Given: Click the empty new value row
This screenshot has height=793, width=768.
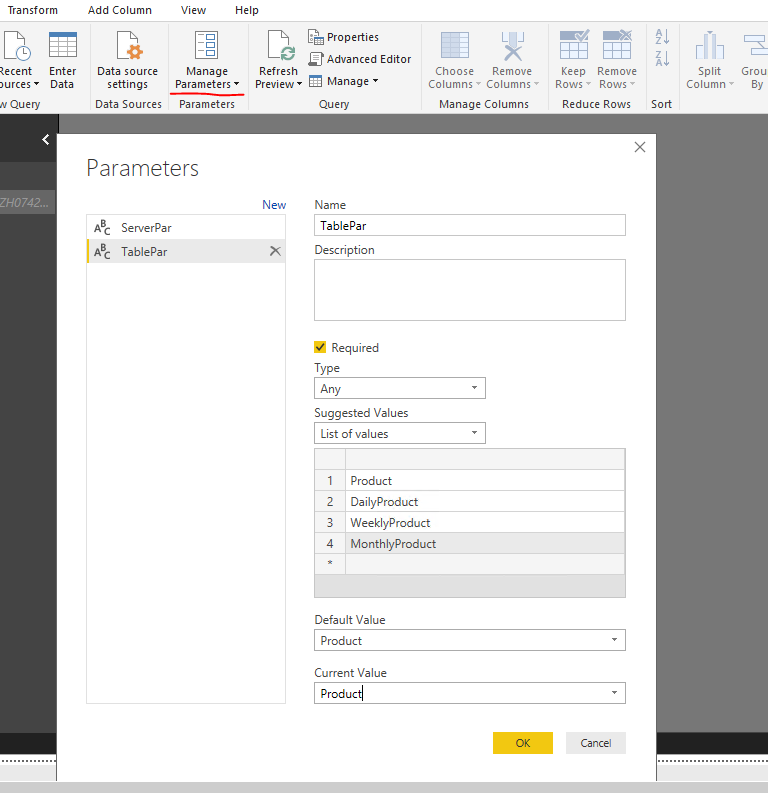Looking at the screenshot, I should [470, 564].
